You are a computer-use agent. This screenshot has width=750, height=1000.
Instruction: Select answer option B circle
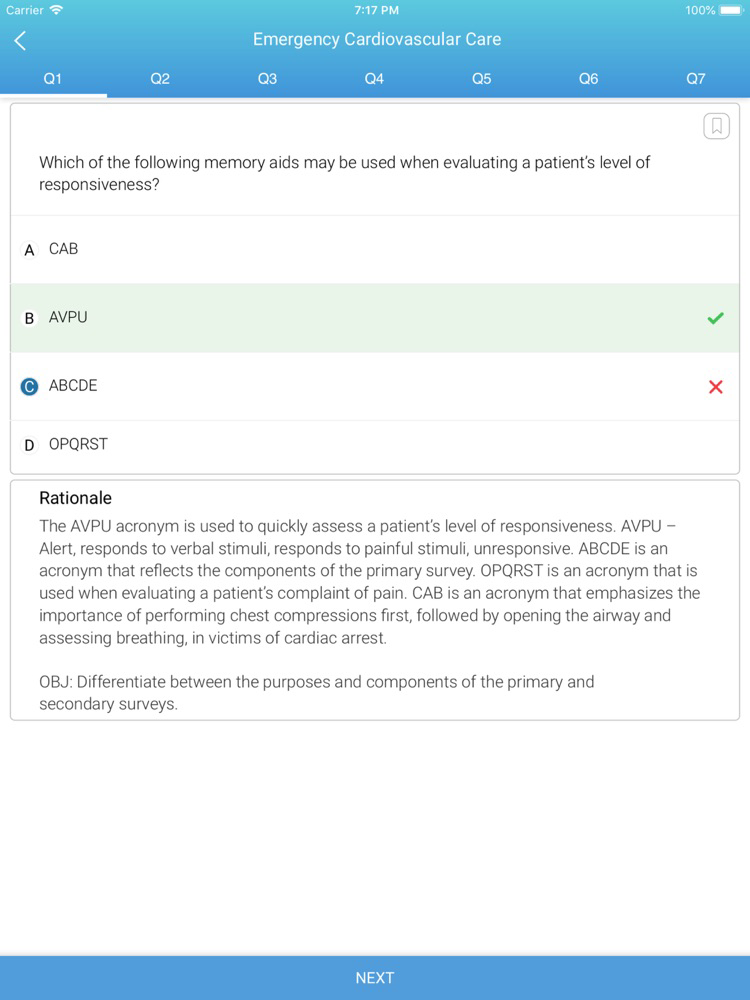click(x=29, y=318)
